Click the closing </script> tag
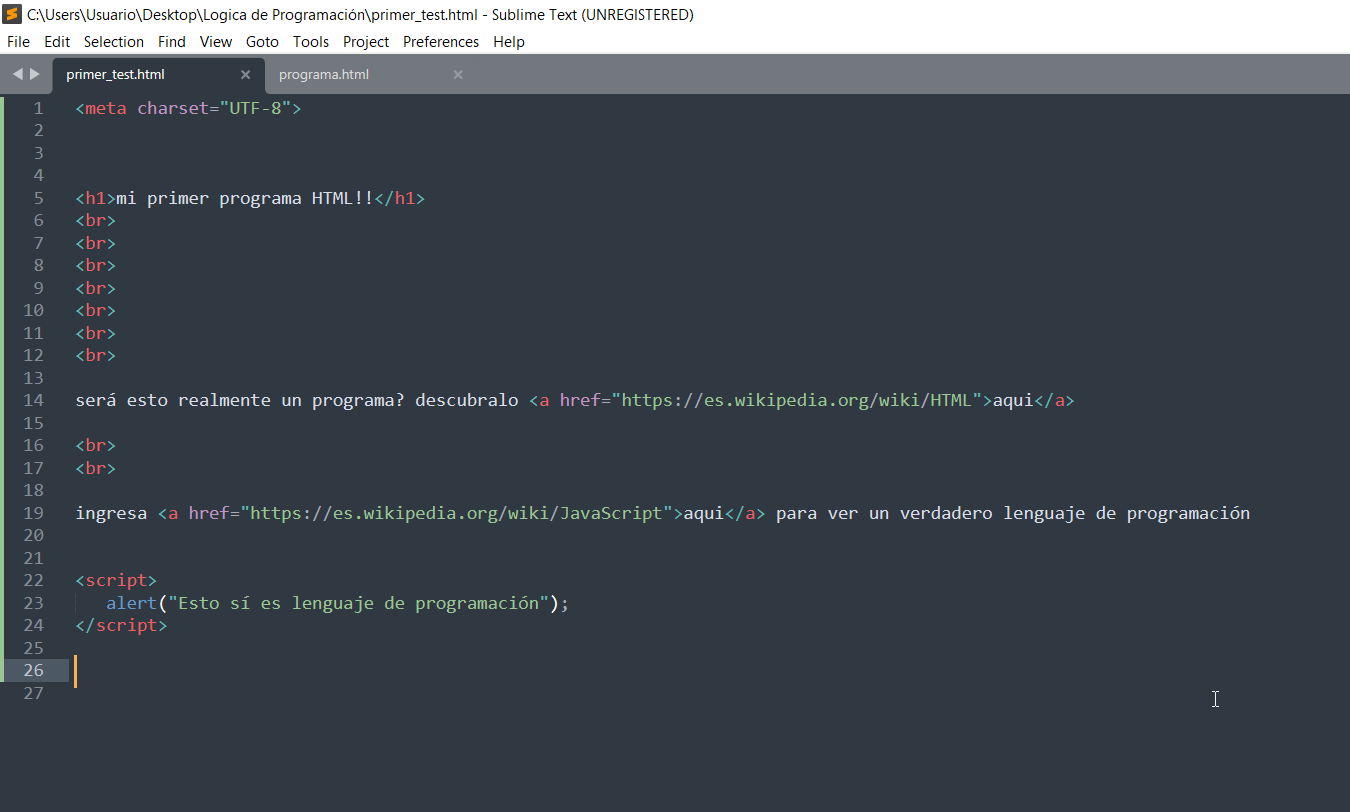The image size is (1350, 812). [121, 625]
